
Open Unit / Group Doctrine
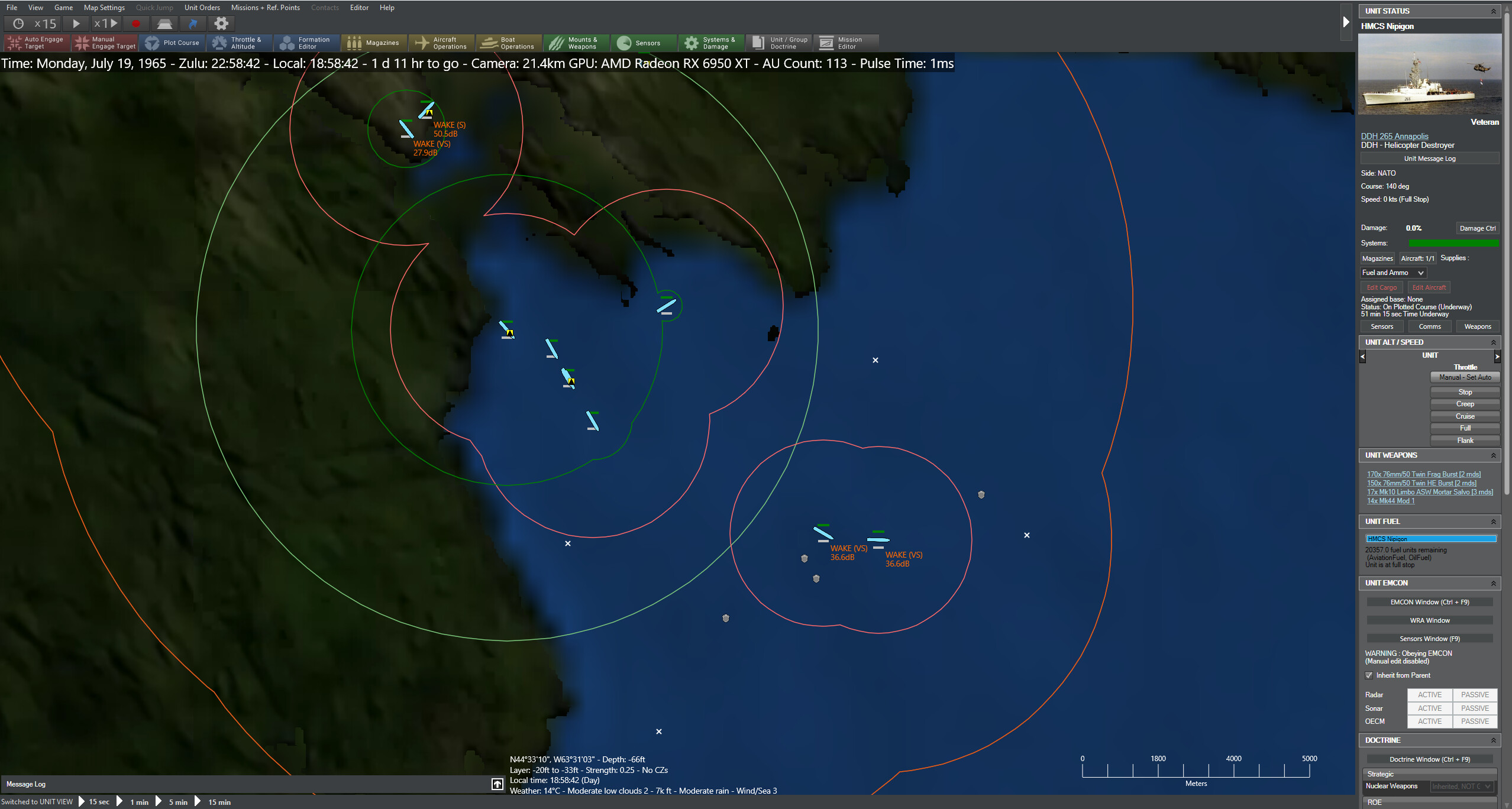pos(779,42)
